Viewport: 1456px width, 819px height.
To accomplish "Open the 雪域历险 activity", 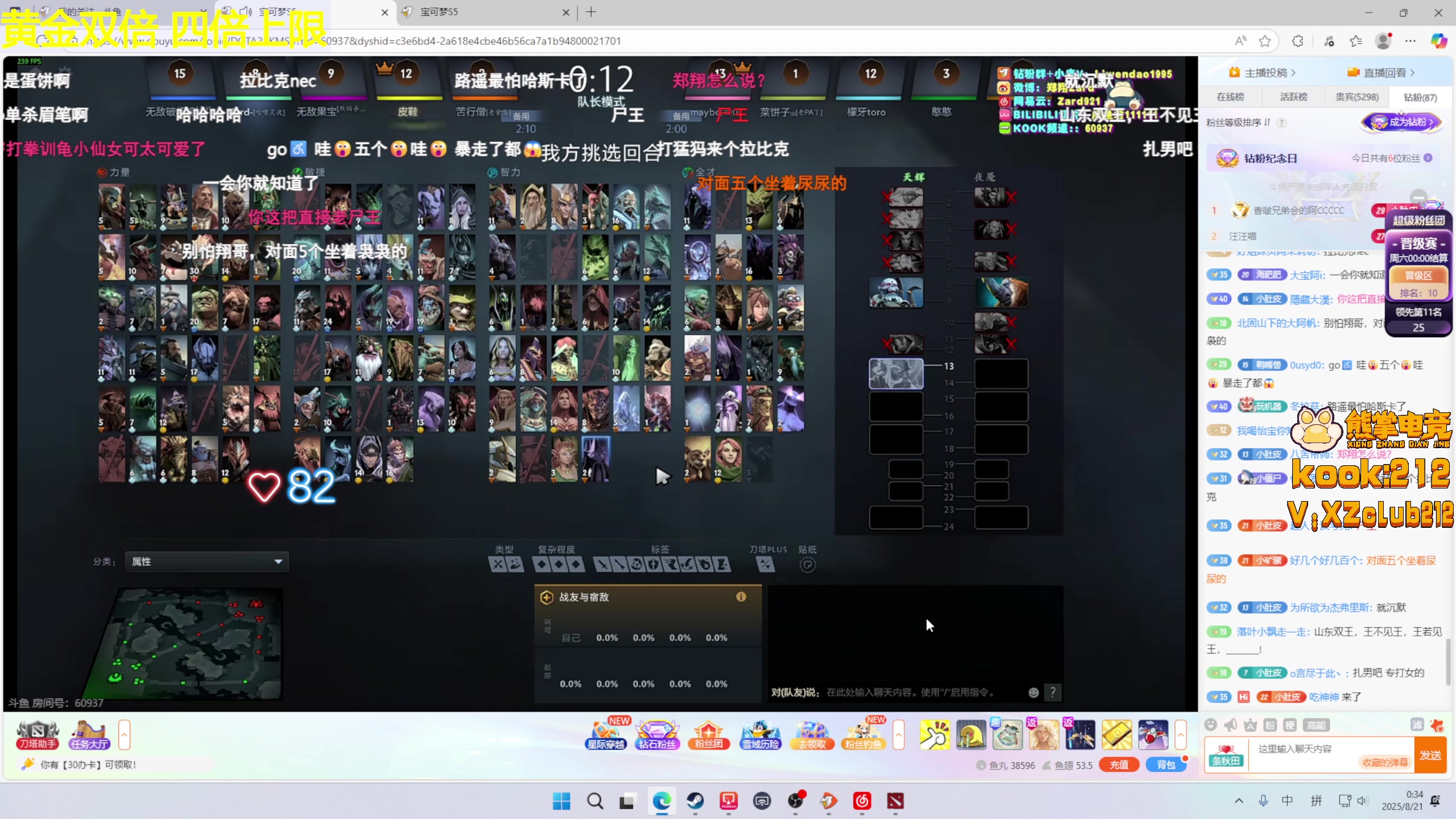I will click(760, 735).
